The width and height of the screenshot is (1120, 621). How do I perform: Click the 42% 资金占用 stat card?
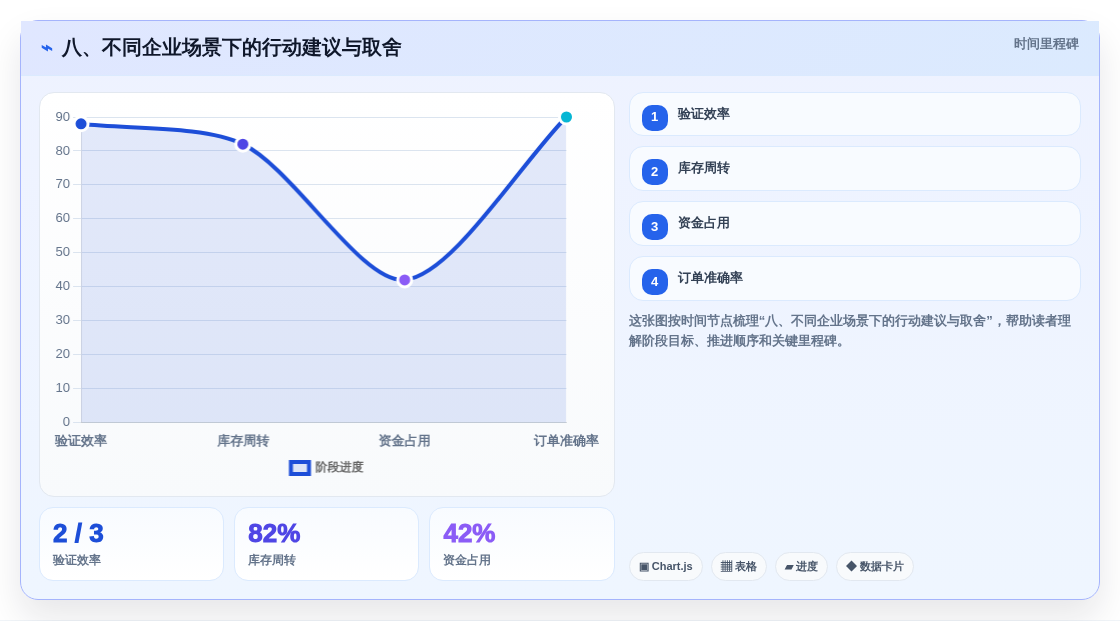pos(522,544)
